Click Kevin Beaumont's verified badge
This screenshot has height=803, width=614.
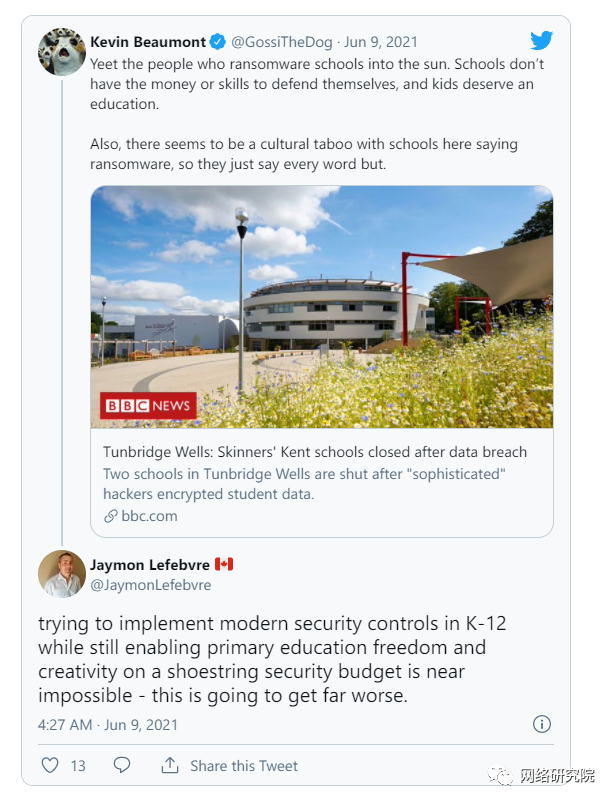pyautogui.click(x=217, y=42)
